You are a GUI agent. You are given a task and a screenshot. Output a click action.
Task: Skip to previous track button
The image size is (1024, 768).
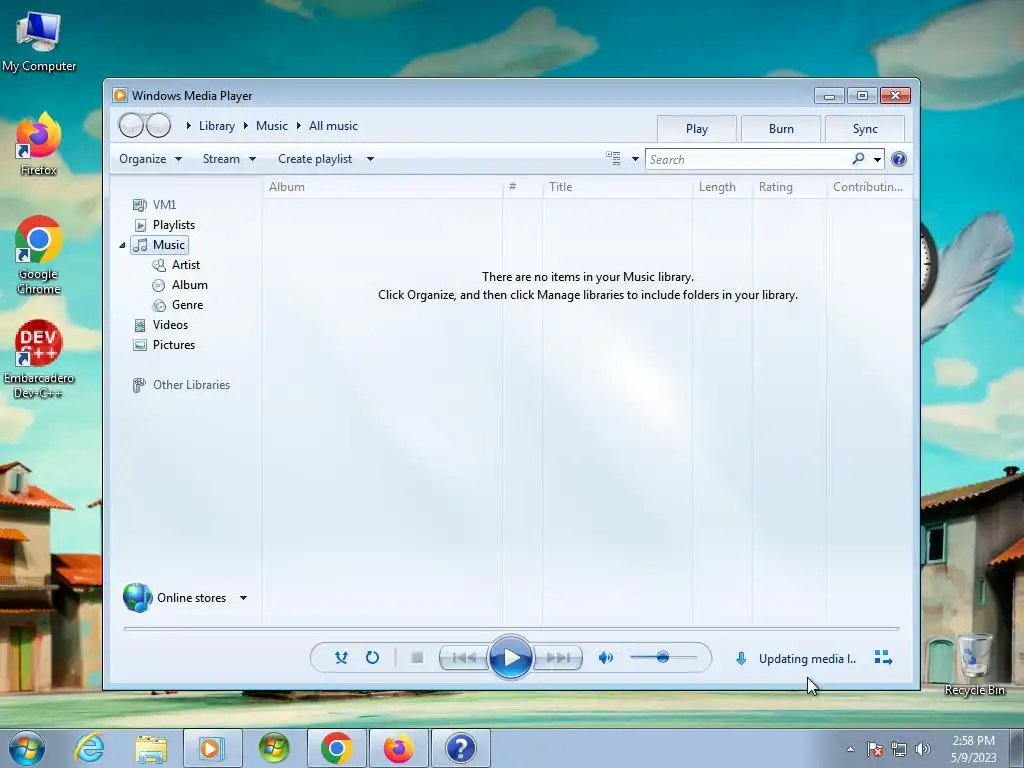tap(464, 658)
